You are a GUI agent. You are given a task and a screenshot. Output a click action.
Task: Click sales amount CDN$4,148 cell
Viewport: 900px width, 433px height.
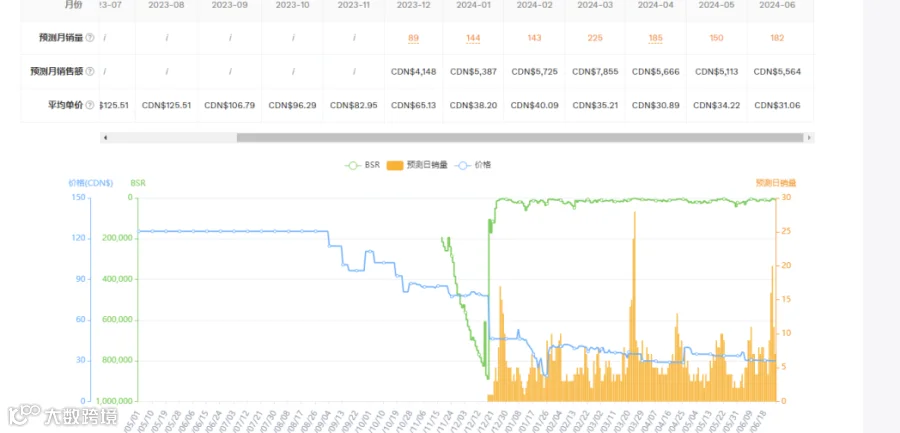[x=413, y=72]
